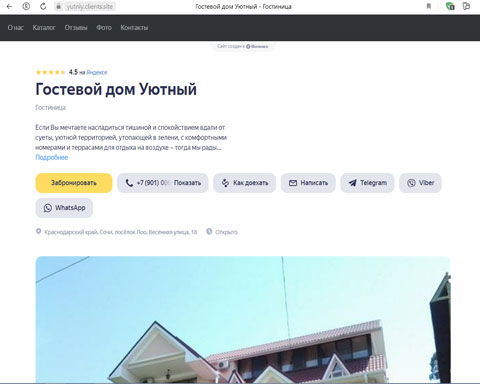Navigate to the Контакты section

pyautogui.click(x=134, y=28)
